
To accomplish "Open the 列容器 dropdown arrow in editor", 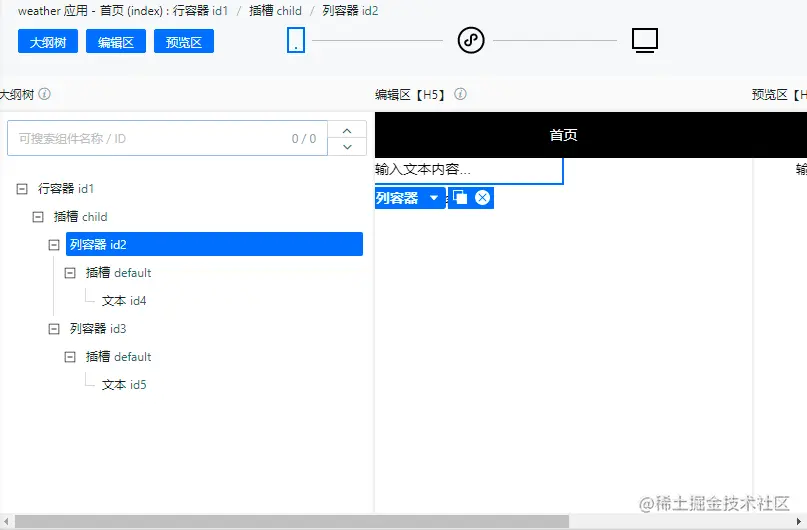I will (434, 198).
